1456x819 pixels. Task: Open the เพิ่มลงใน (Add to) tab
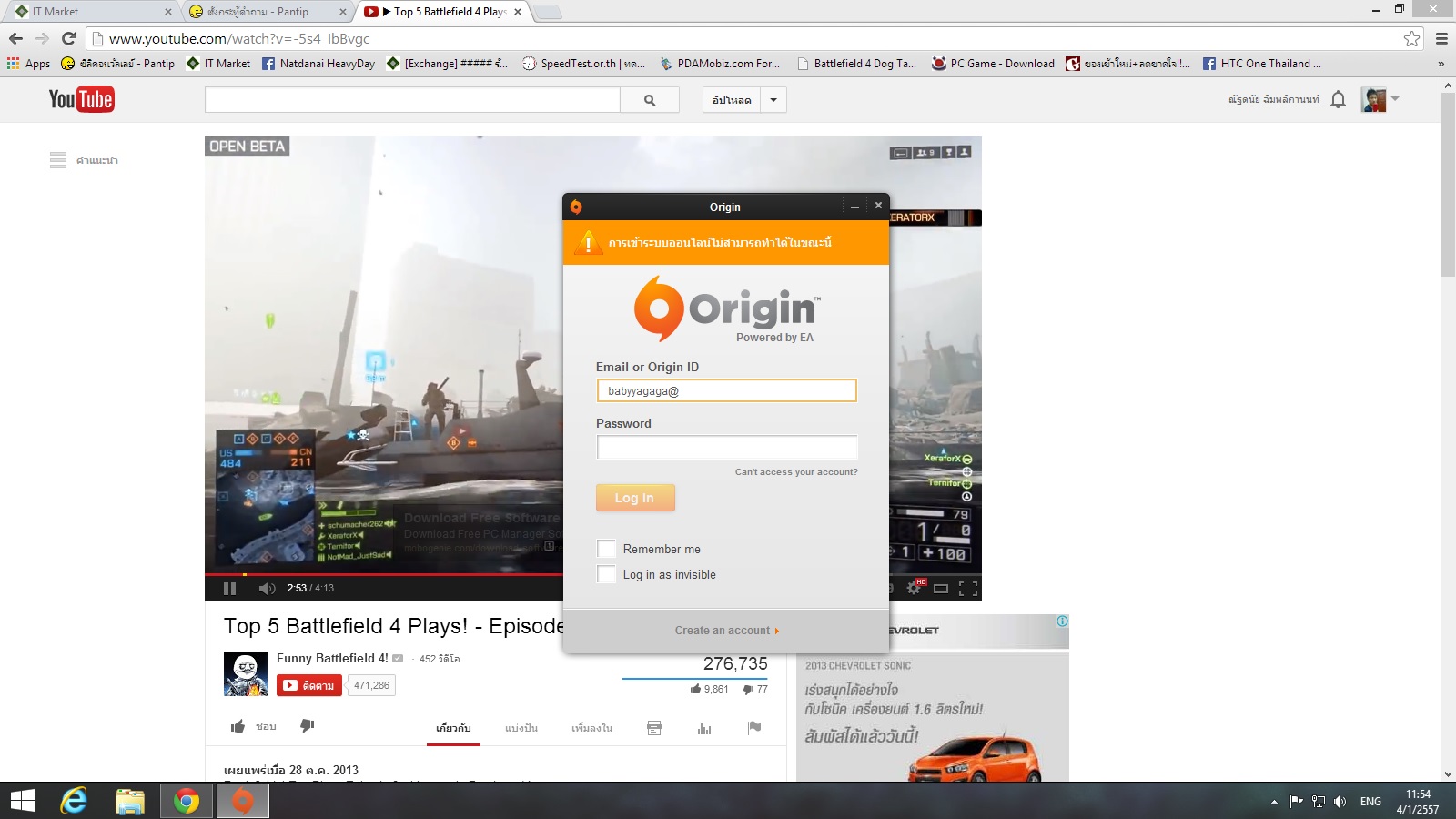[x=591, y=728]
